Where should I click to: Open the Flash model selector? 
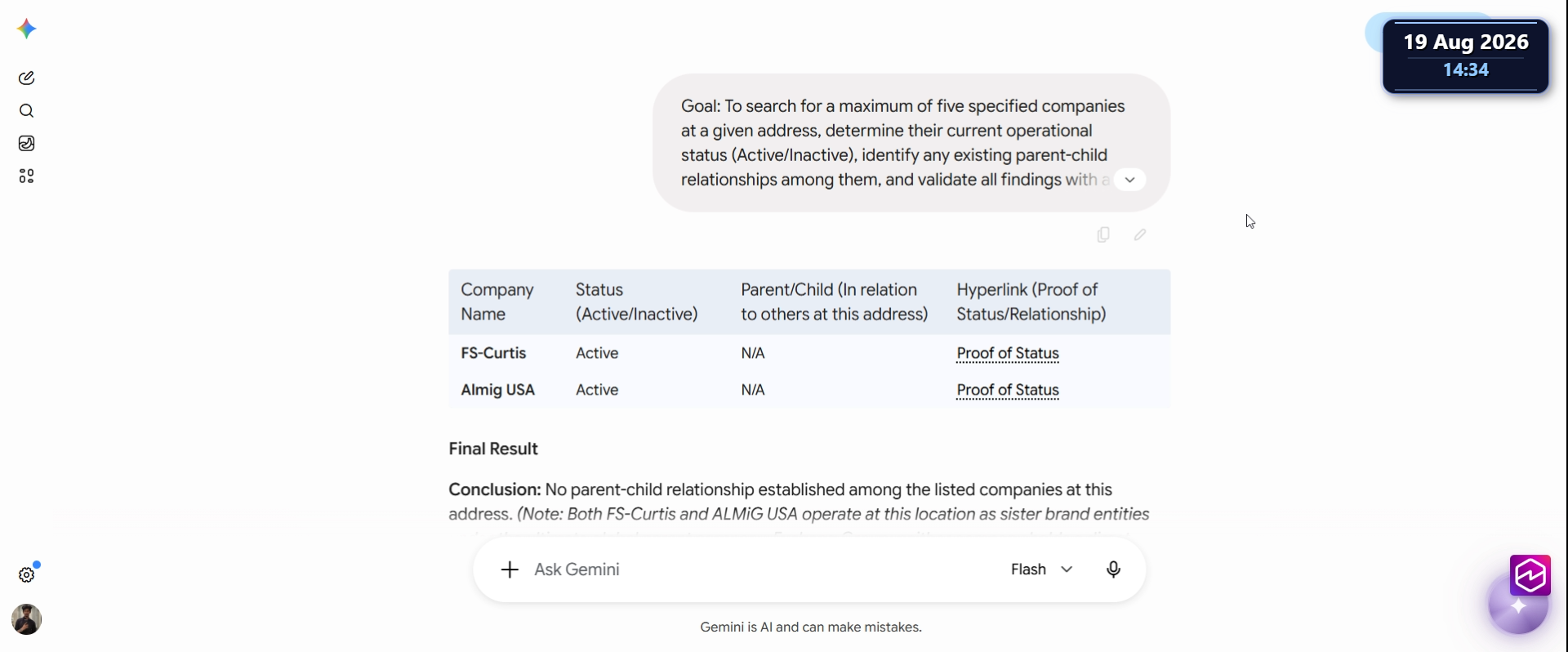pyautogui.click(x=1041, y=569)
